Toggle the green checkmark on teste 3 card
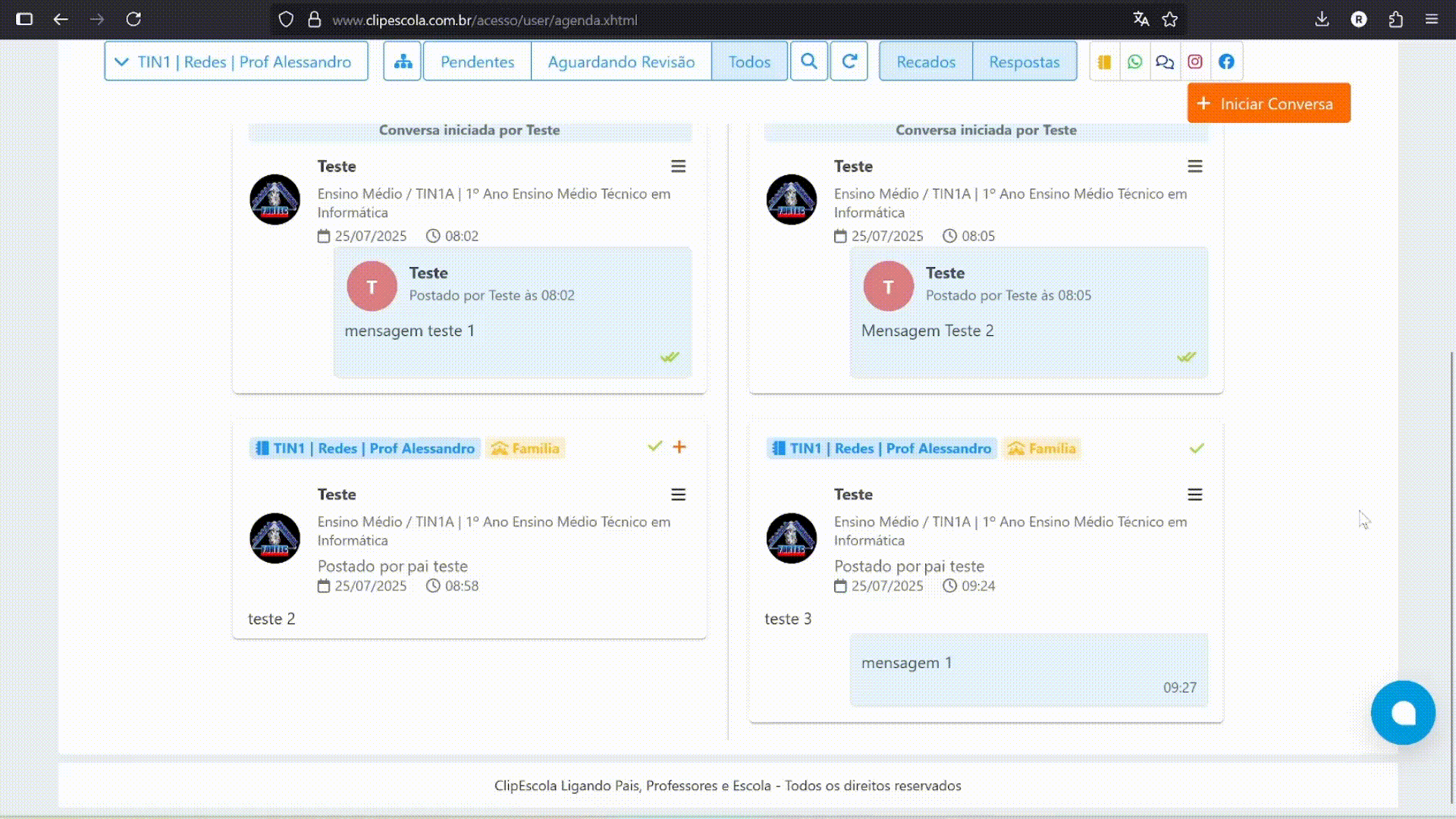This screenshot has height=819, width=1456. (x=1197, y=448)
